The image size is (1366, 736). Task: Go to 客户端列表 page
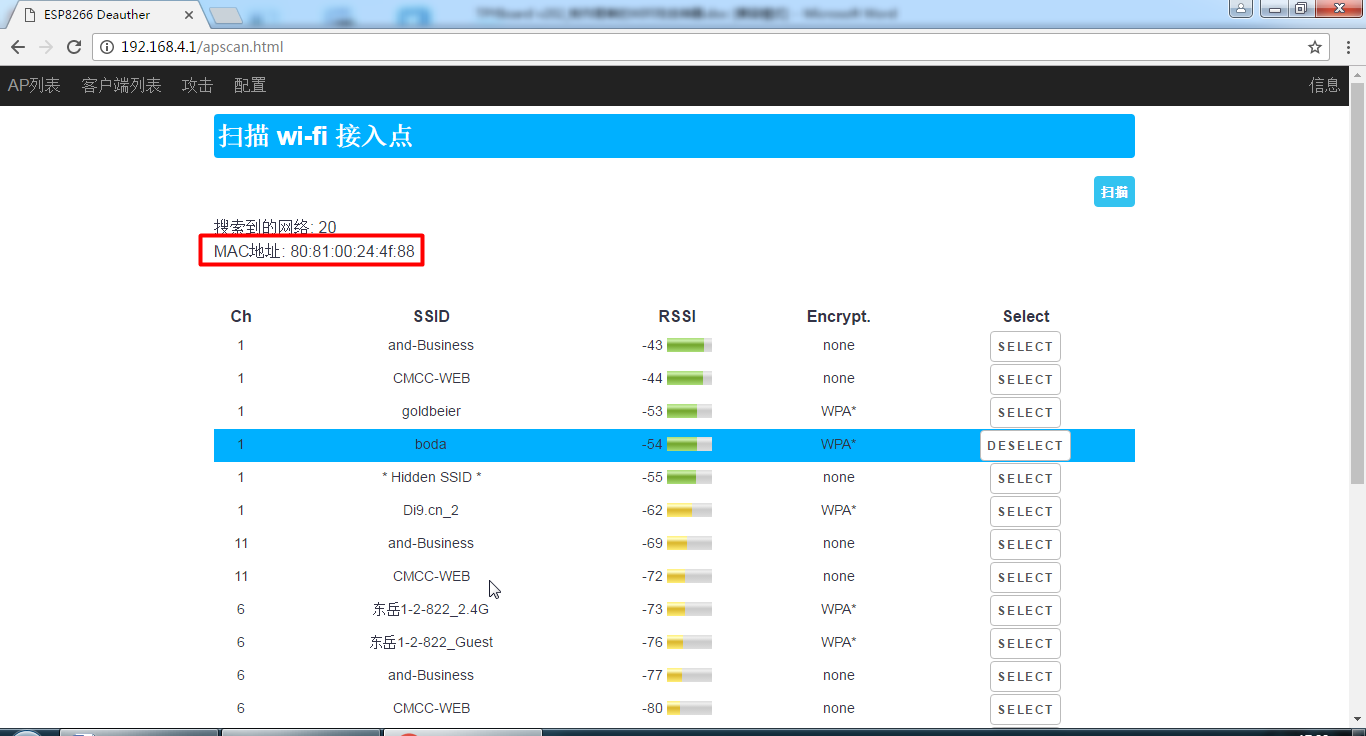(121, 86)
